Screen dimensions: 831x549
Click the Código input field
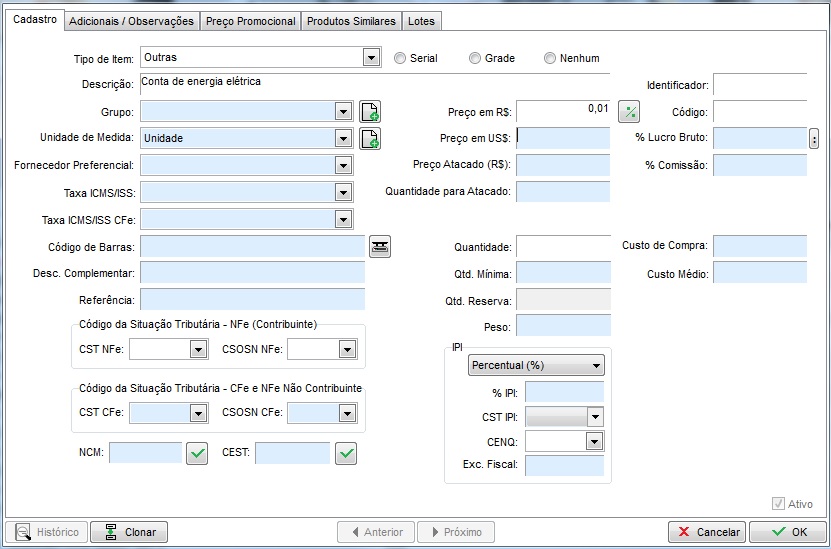coord(760,111)
